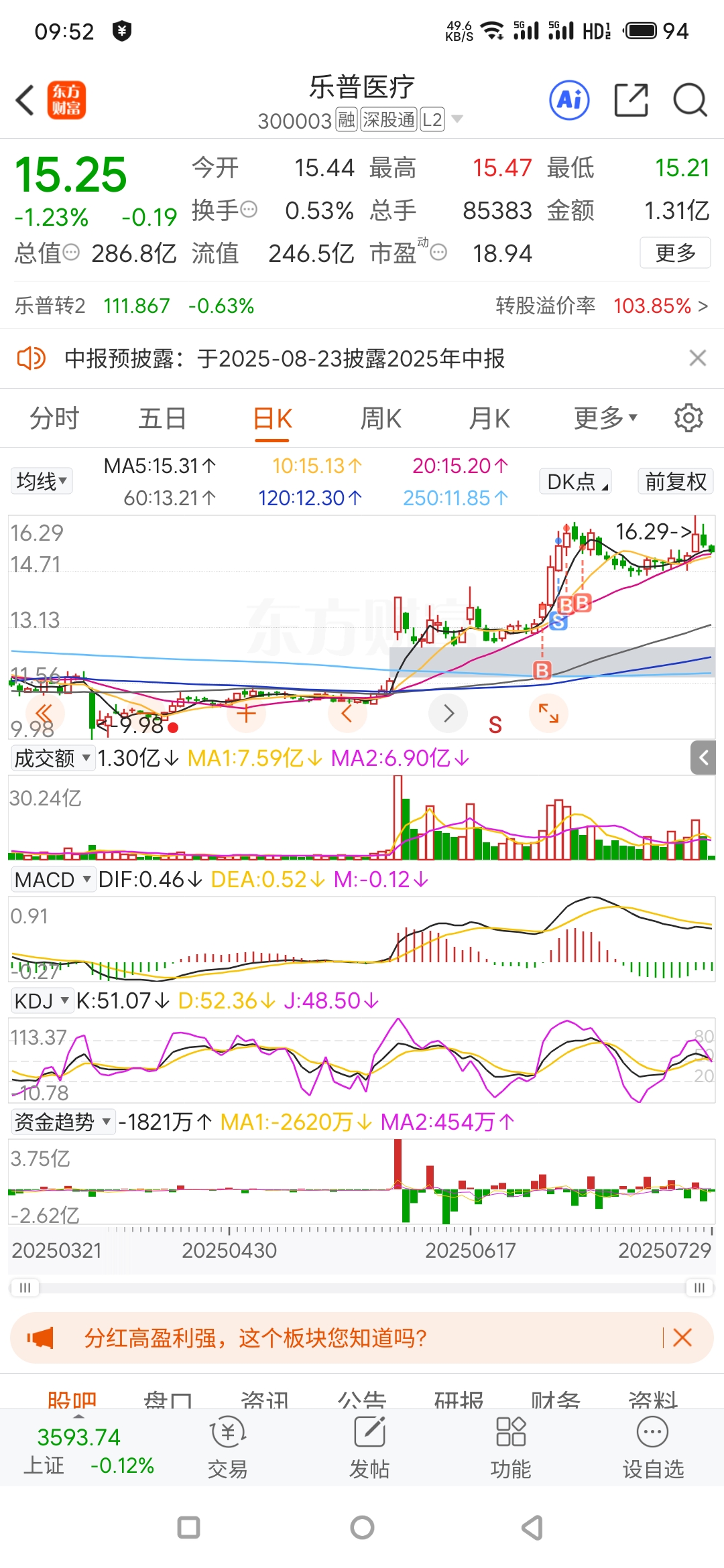This screenshot has width=724, height=1568.
Task: Open the 公告 tab
Action: click(362, 1399)
